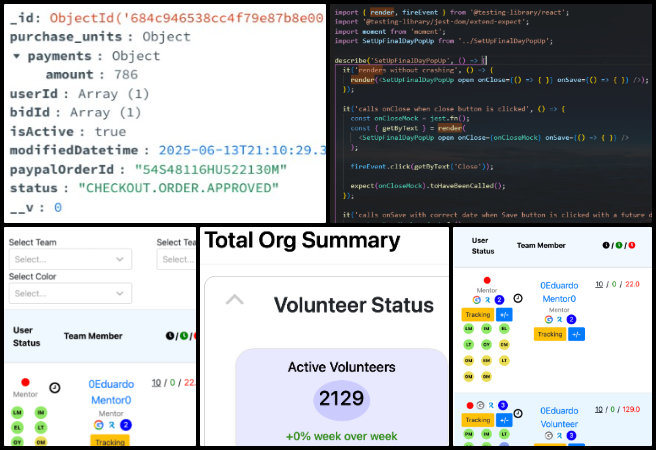Screen dimensions: 656x450
Task: Click the paypalOrderId value "54S48116HU522130M"
Action: coord(211,169)
